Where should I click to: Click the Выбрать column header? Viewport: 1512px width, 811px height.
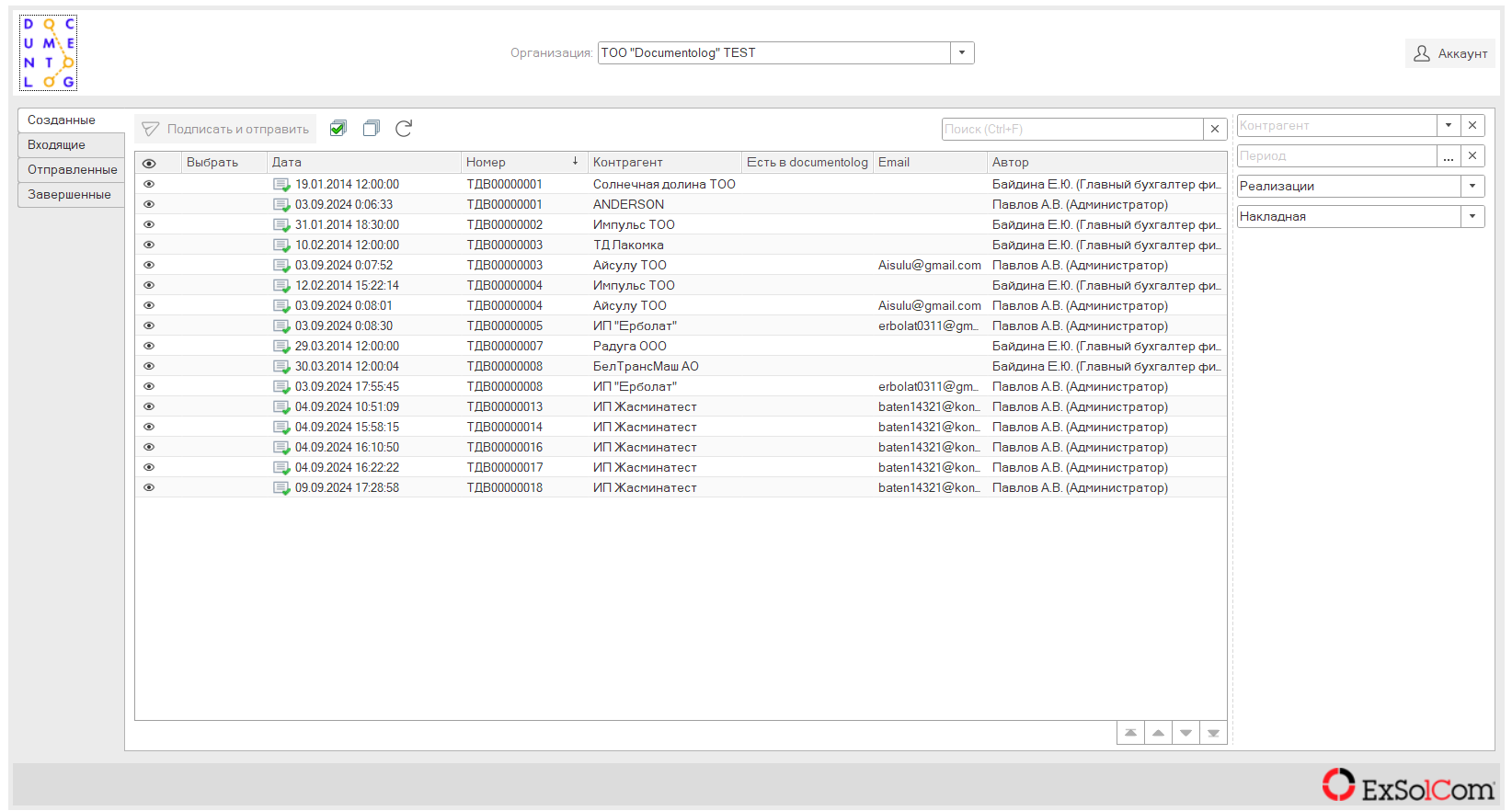pos(224,162)
